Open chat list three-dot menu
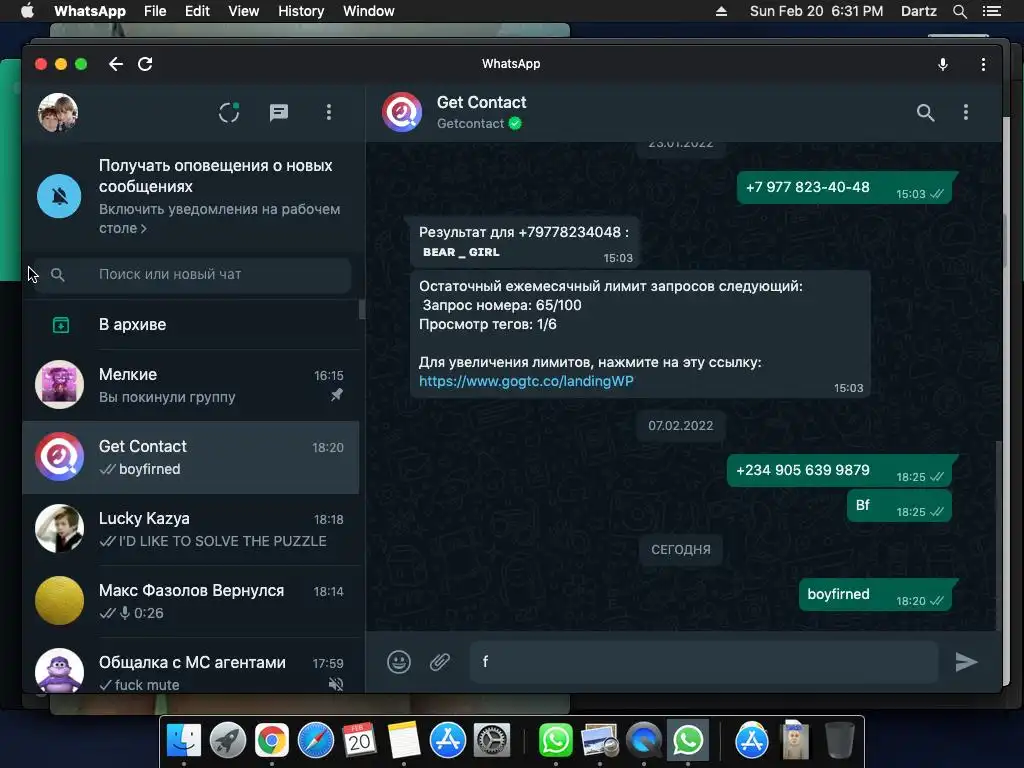The image size is (1024, 768). pos(328,112)
